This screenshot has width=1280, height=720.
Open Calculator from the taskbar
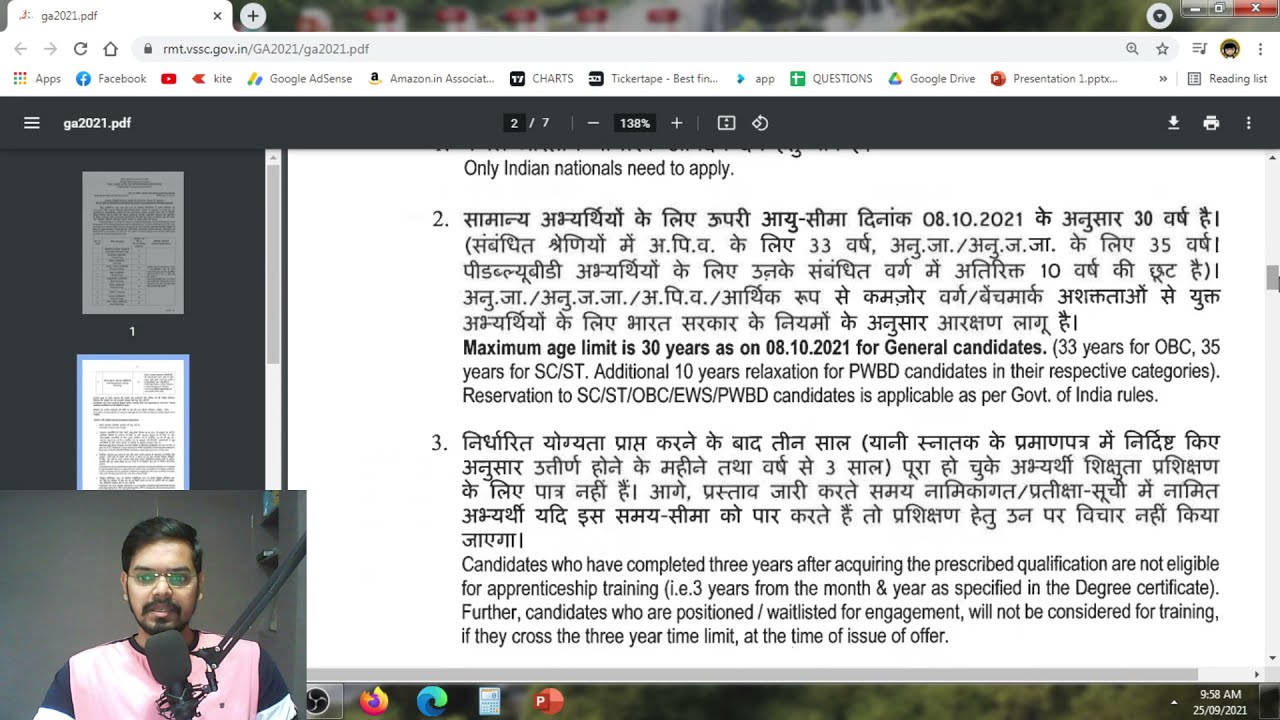[489, 701]
